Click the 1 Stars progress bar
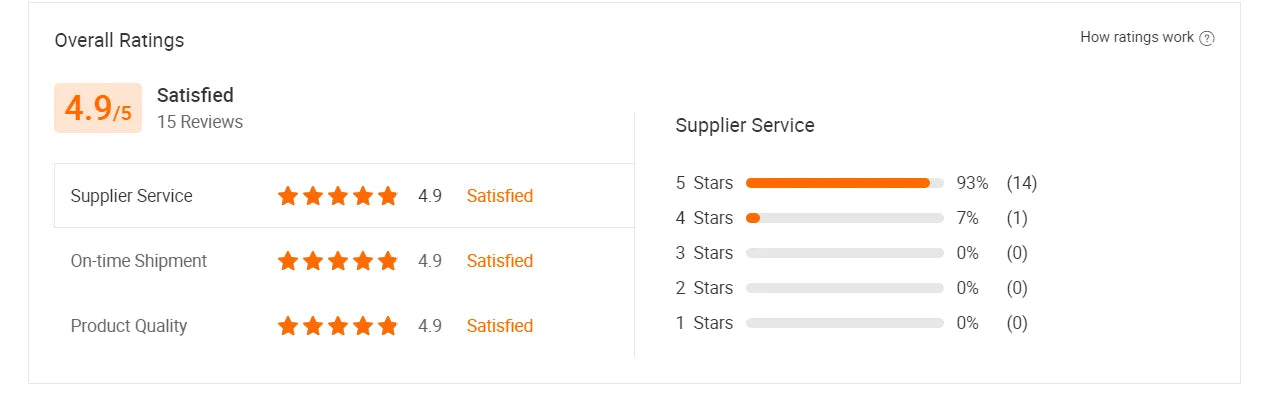The height and width of the screenshot is (393, 1264). (x=845, y=323)
